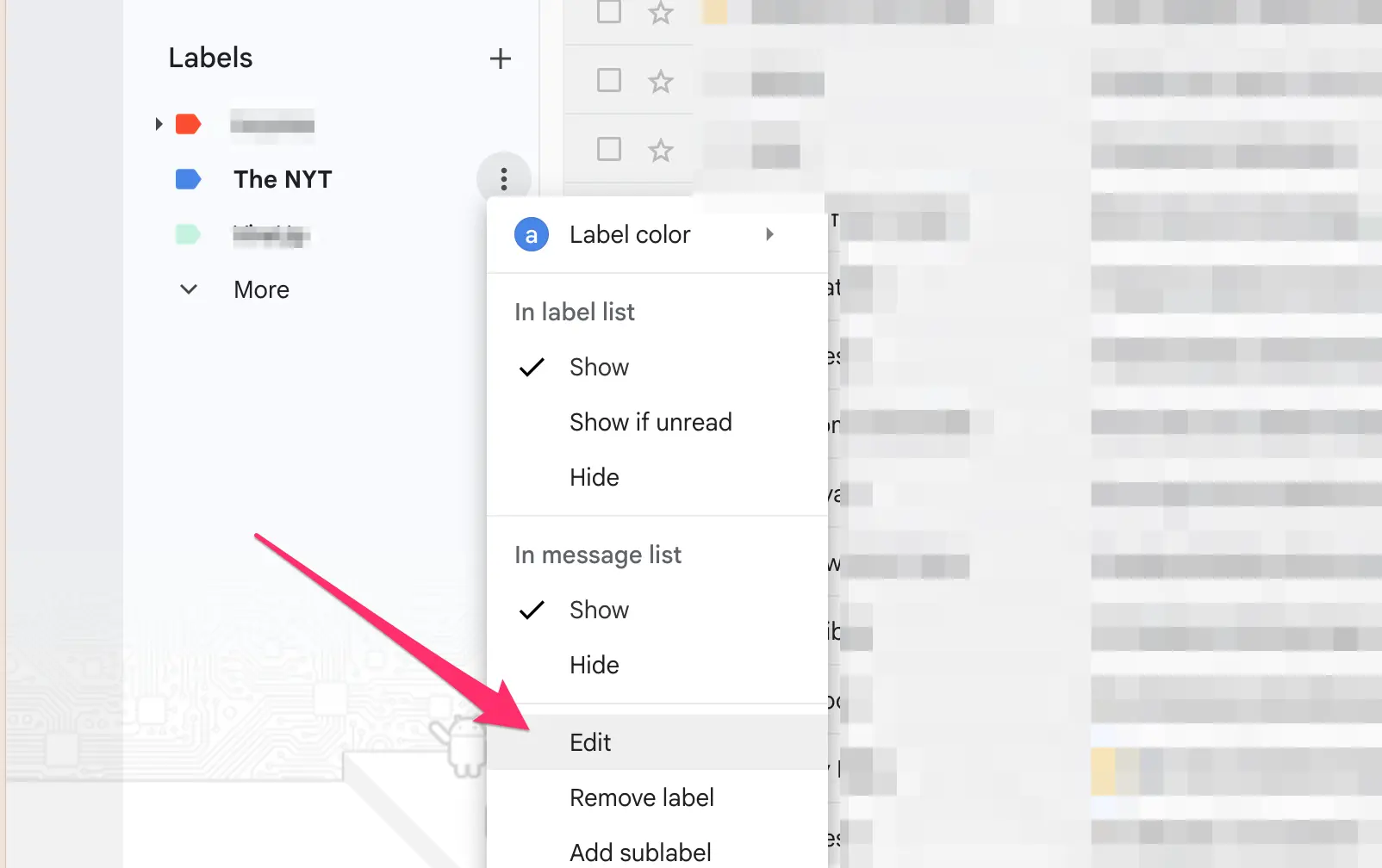Check the third email's selection checkbox
Image resolution: width=1382 pixels, height=868 pixels.
coord(608,150)
